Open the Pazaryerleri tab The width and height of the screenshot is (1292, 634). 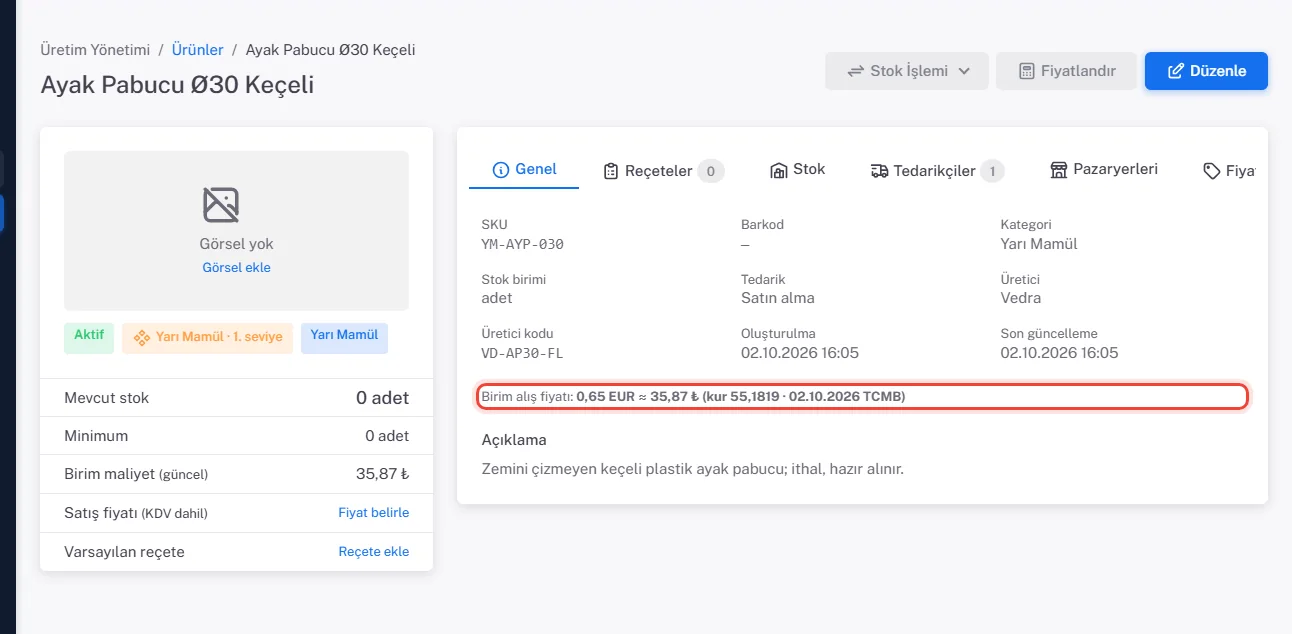1104,170
